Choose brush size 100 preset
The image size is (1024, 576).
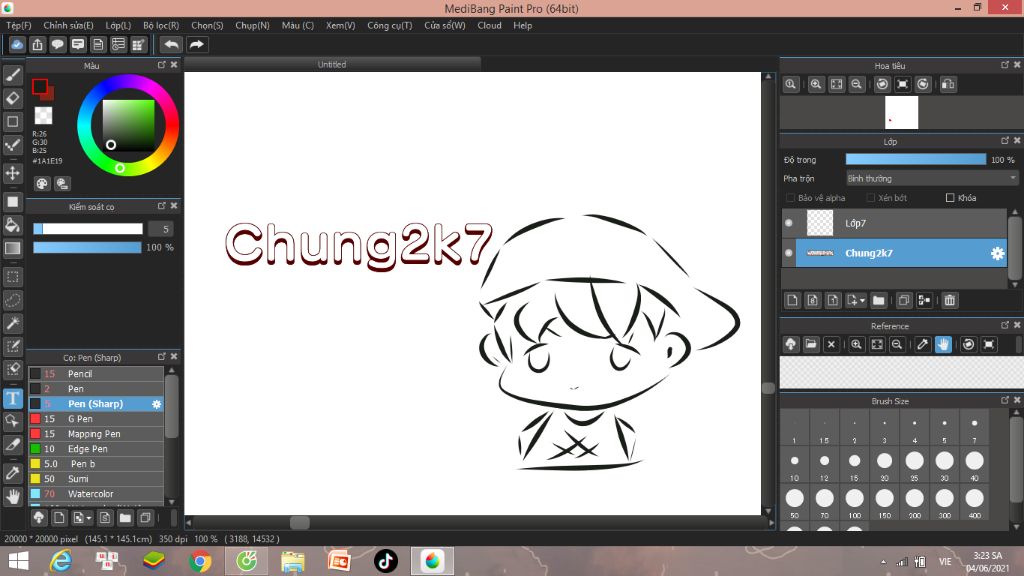click(x=854, y=502)
